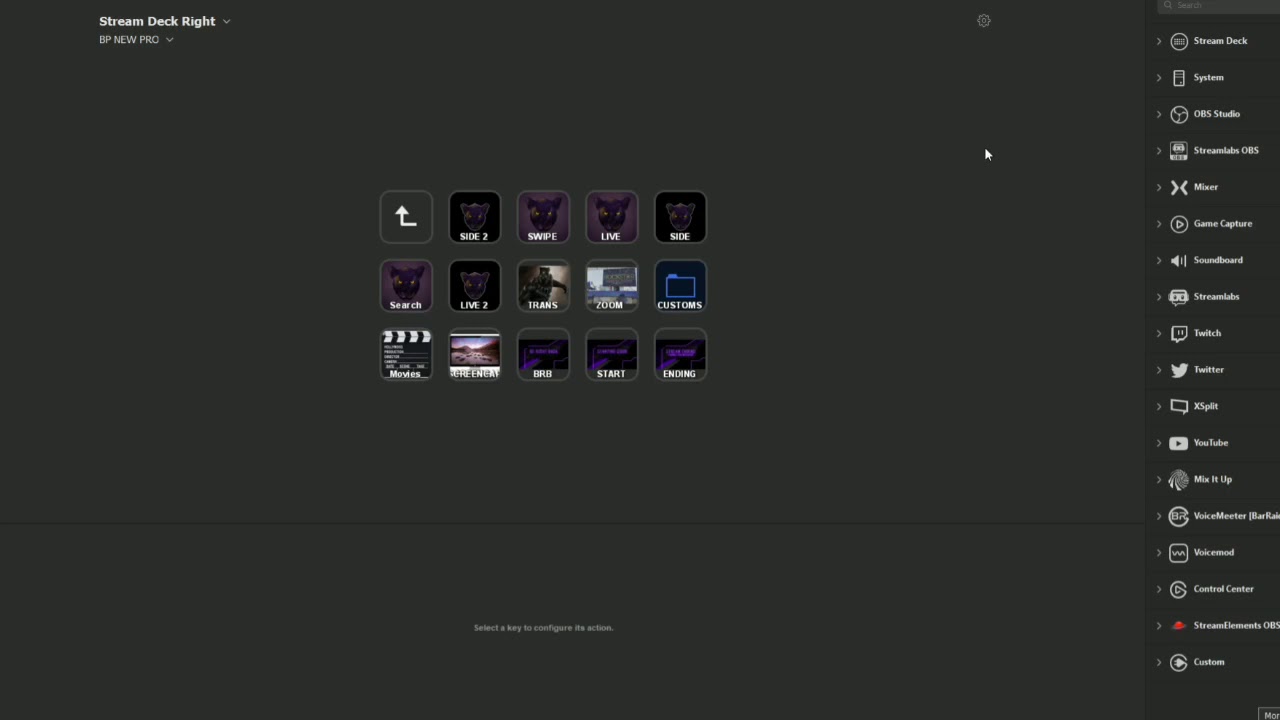Click the back/up arrow folder key
The image size is (1280, 720).
pos(406,217)
